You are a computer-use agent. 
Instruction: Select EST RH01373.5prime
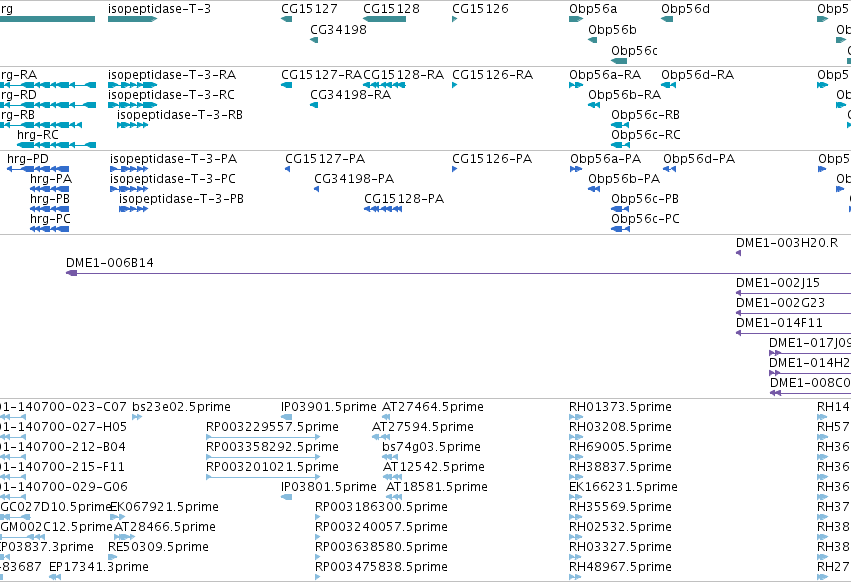pos(620,407)
